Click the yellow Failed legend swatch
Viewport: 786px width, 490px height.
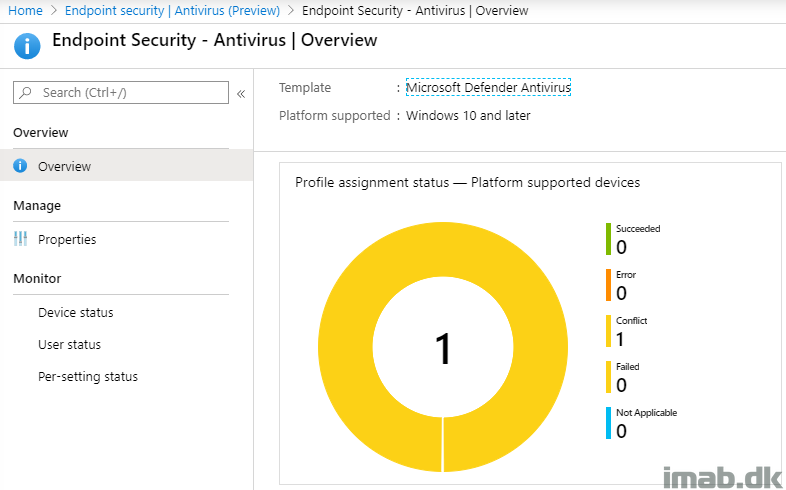[x=609, y=377]
